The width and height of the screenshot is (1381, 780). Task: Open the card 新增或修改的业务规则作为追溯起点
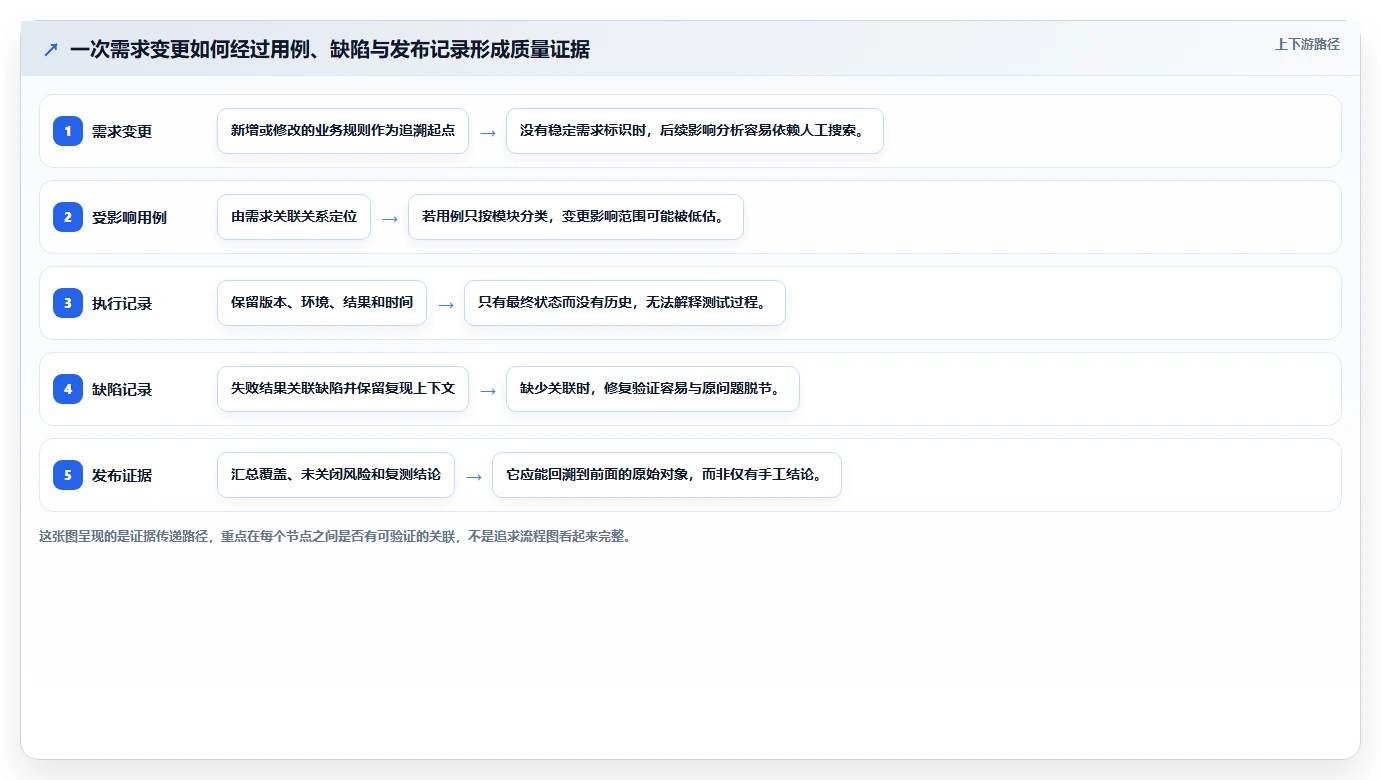(343, 131)
